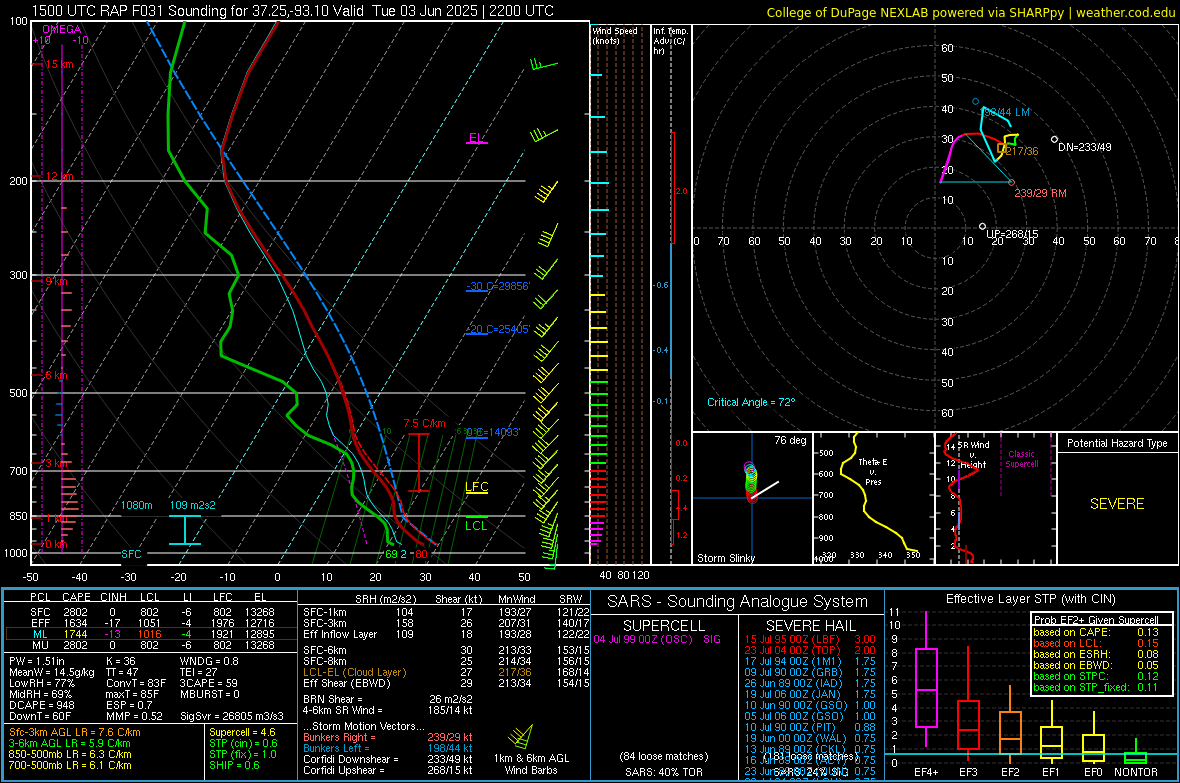Screen dimensions: 1180x783
Task: Click the Sfc-3km AGL LR = 7.6 C/km line
Action: (x=75, y=732)
